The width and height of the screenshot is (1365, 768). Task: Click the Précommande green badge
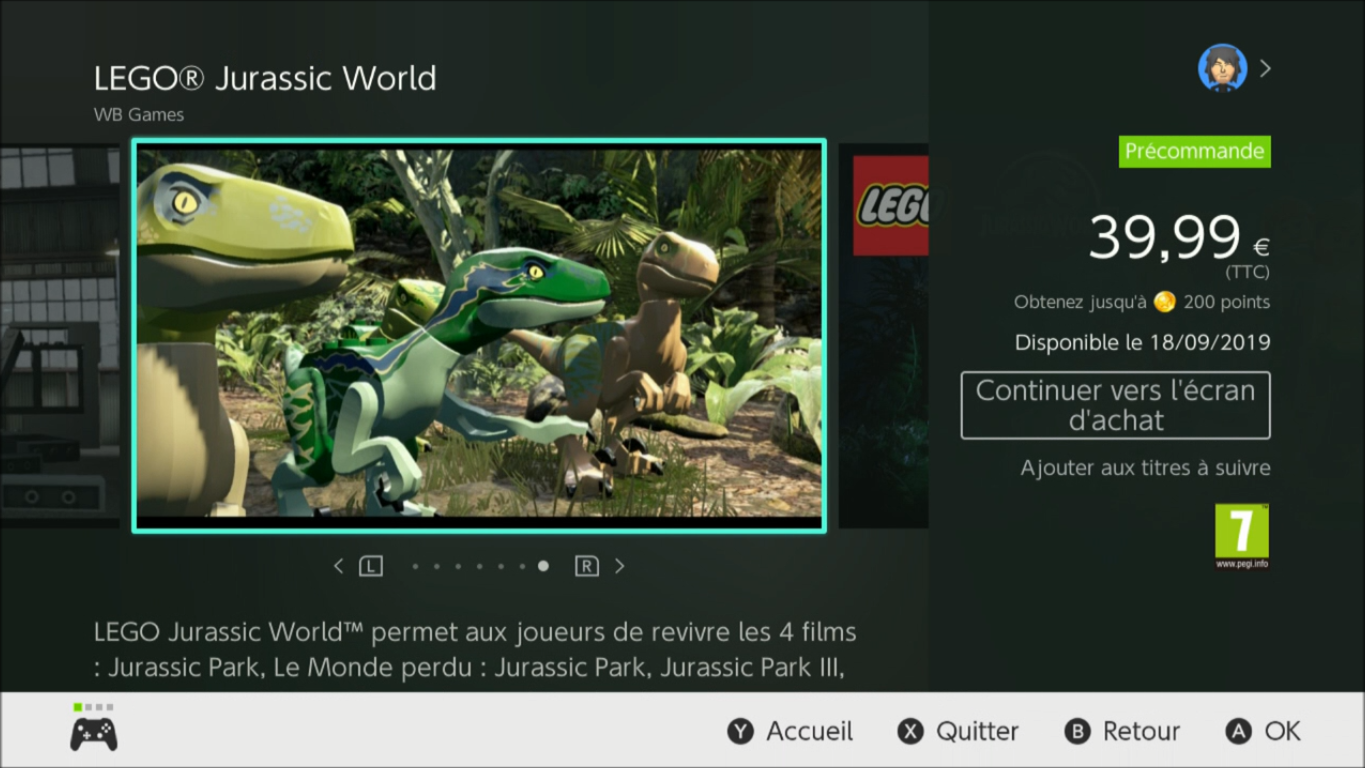[x=1195, y=151]
